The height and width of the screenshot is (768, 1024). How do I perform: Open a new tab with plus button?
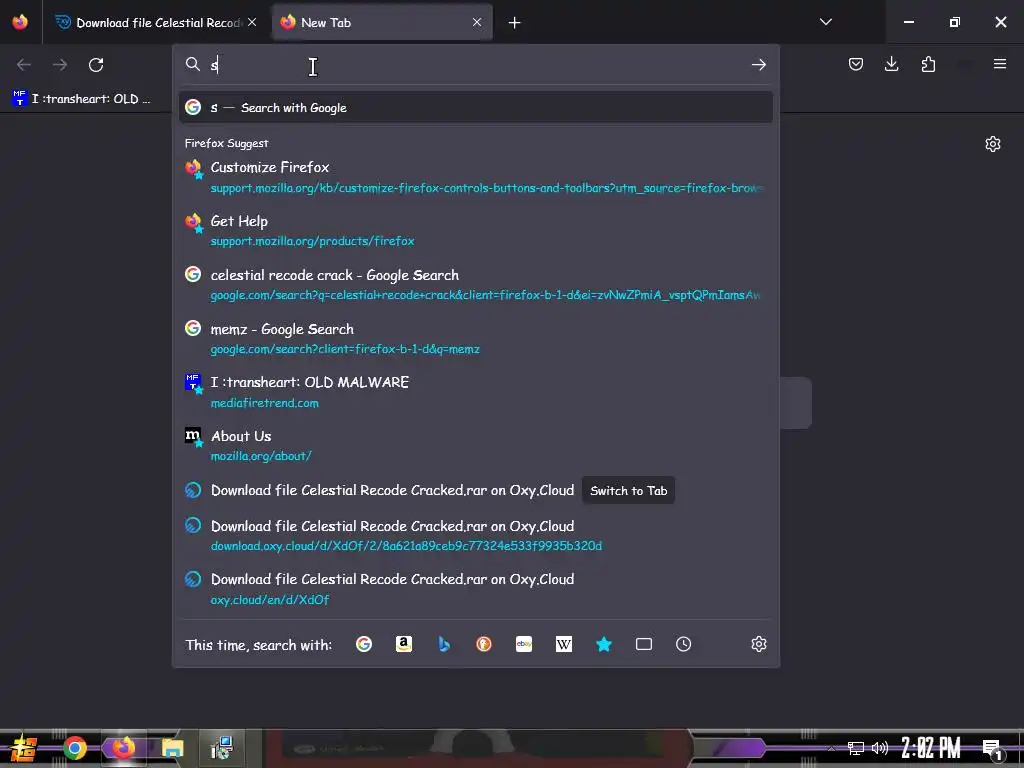coord(515,23)
